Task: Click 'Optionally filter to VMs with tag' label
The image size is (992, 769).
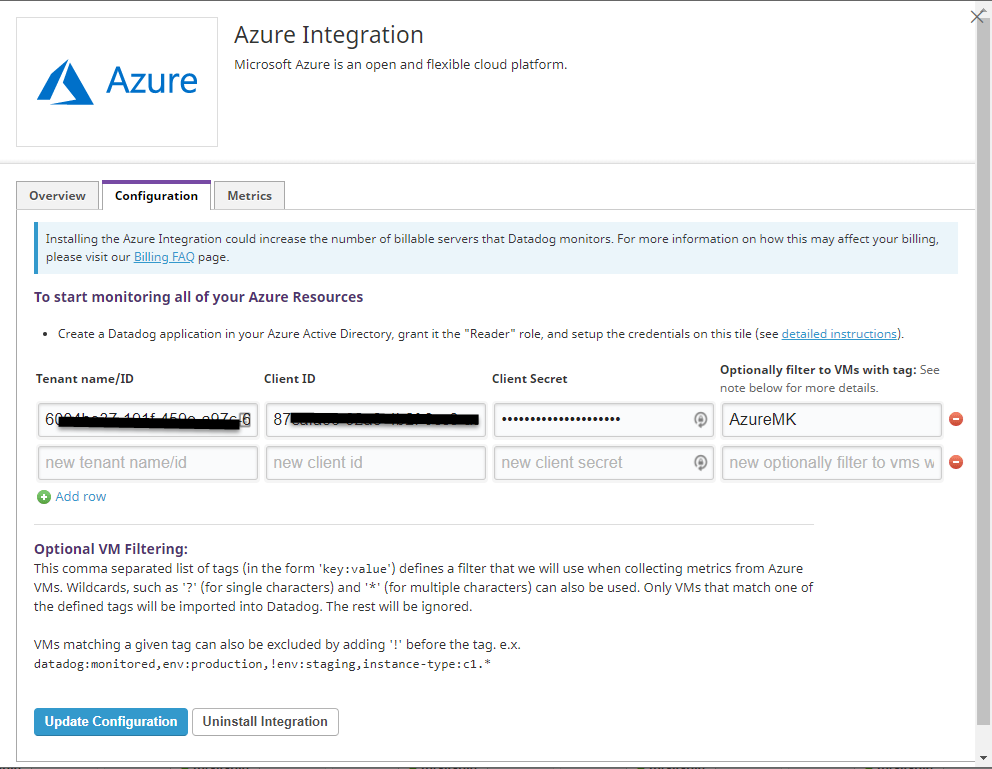Action: pos(818,370)
